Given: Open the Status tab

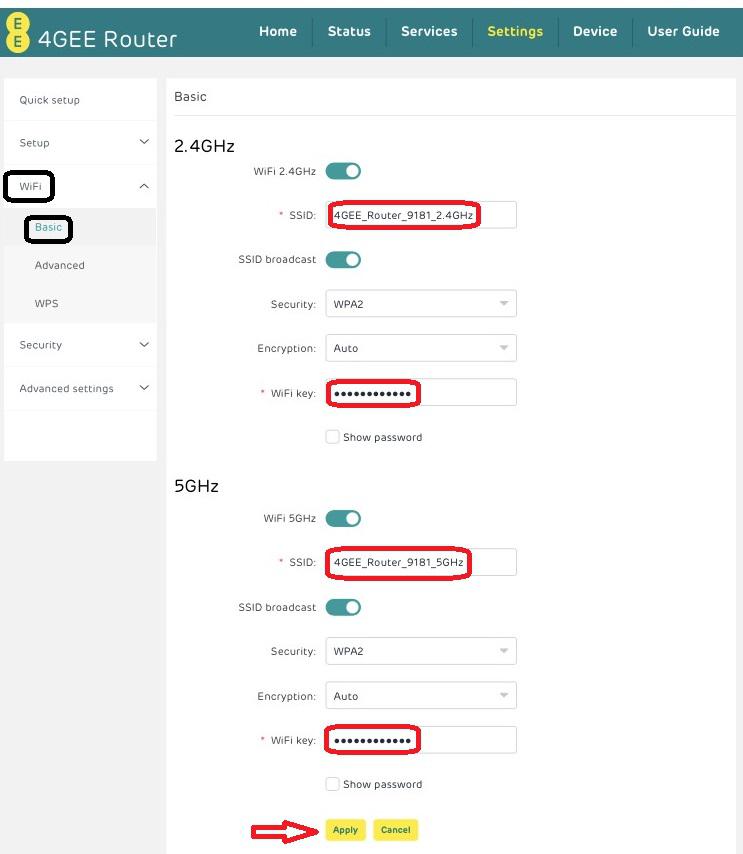Looking at the screenshot, I should (x=349, y=32).
